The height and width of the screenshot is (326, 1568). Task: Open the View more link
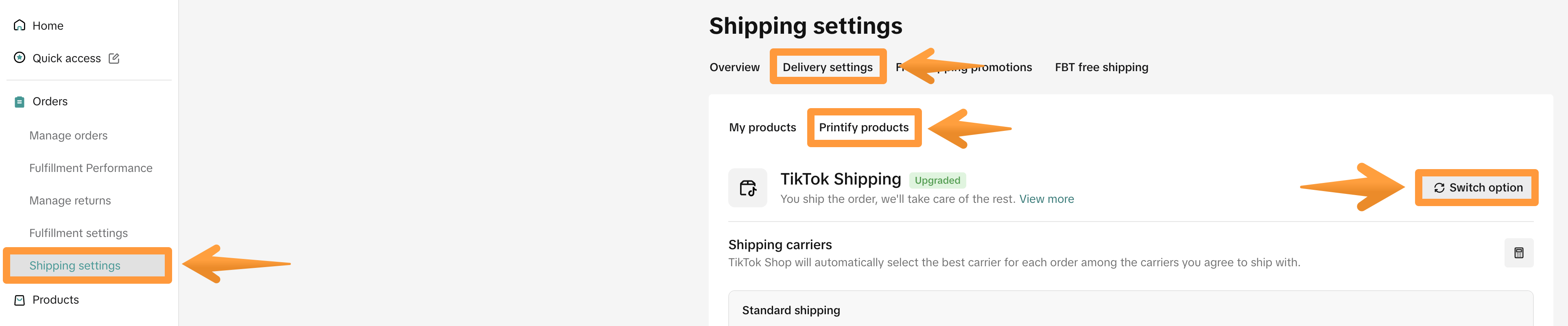click(x=1046, y=199)
